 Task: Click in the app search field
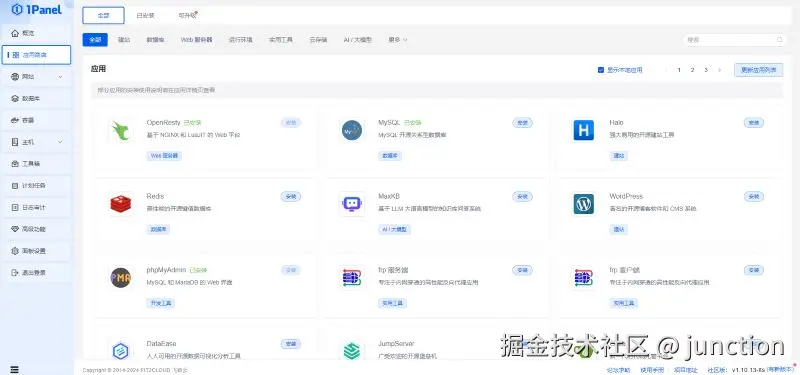coord(735,39)
